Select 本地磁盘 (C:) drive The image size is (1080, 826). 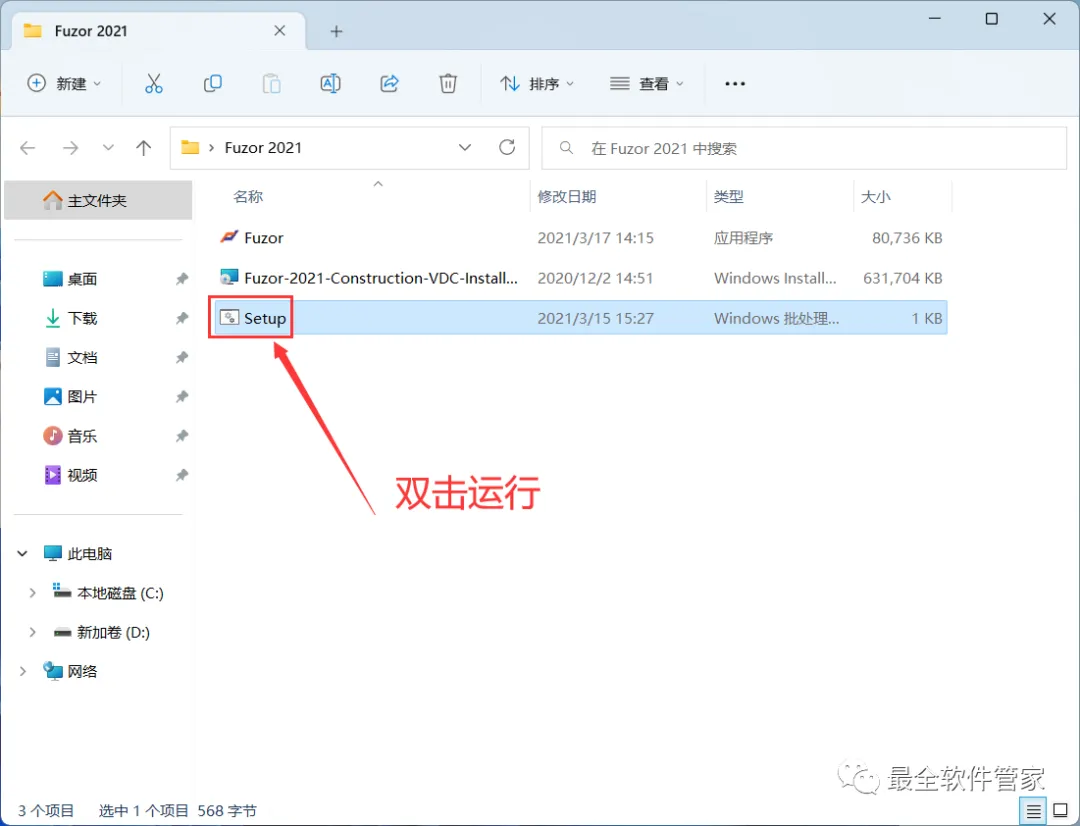pos(120,592)
